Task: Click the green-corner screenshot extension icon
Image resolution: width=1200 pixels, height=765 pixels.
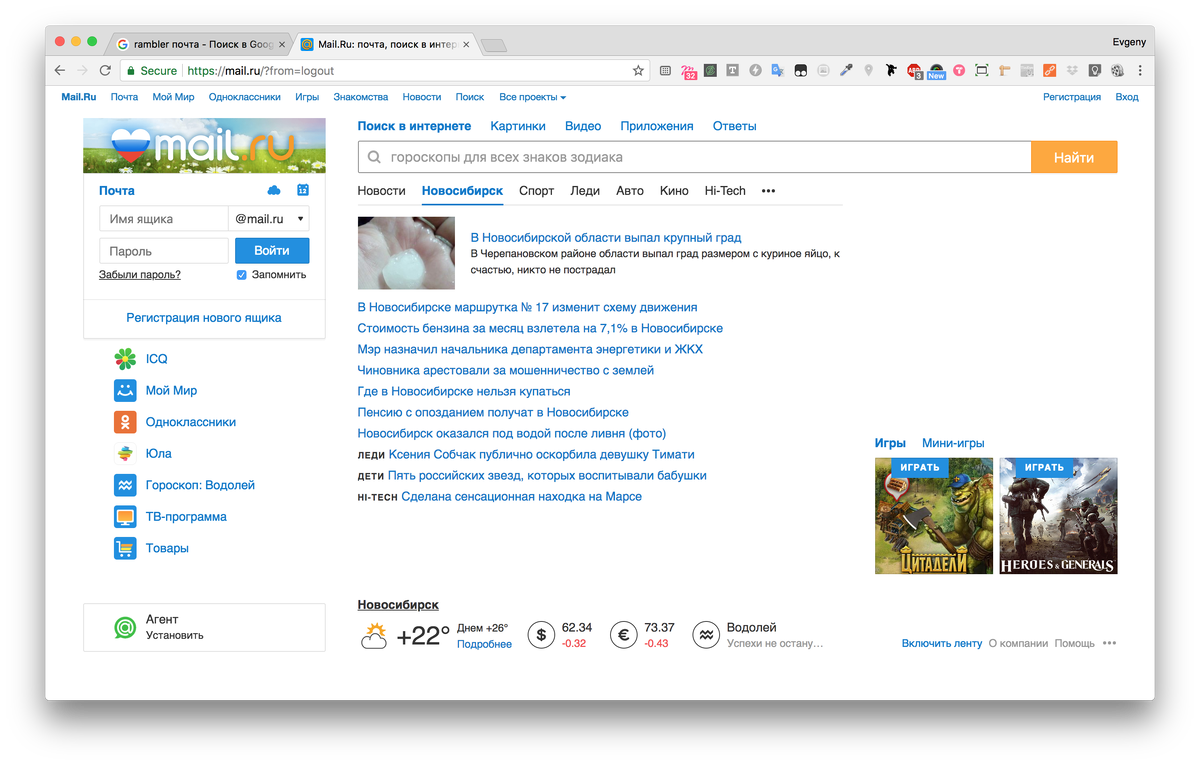Action: (981, 70)
